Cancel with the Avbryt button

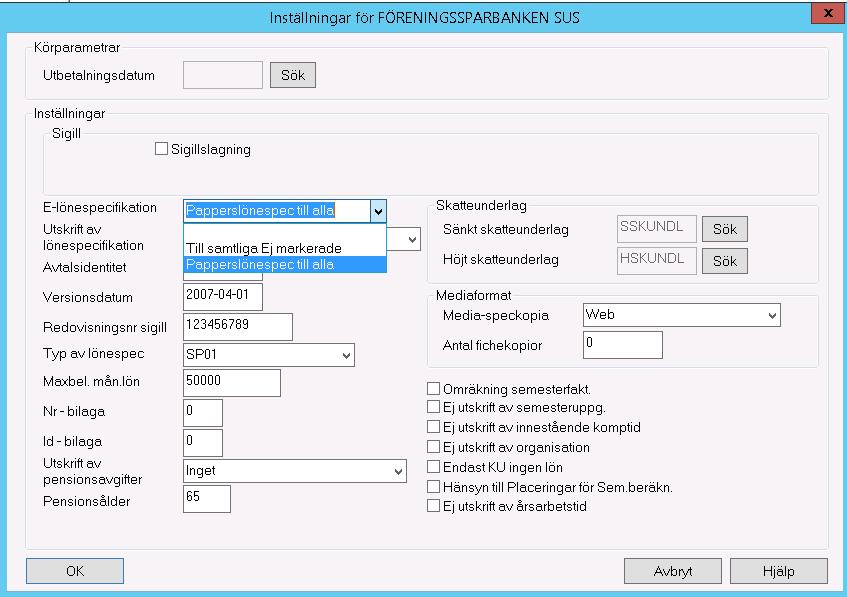673,571
